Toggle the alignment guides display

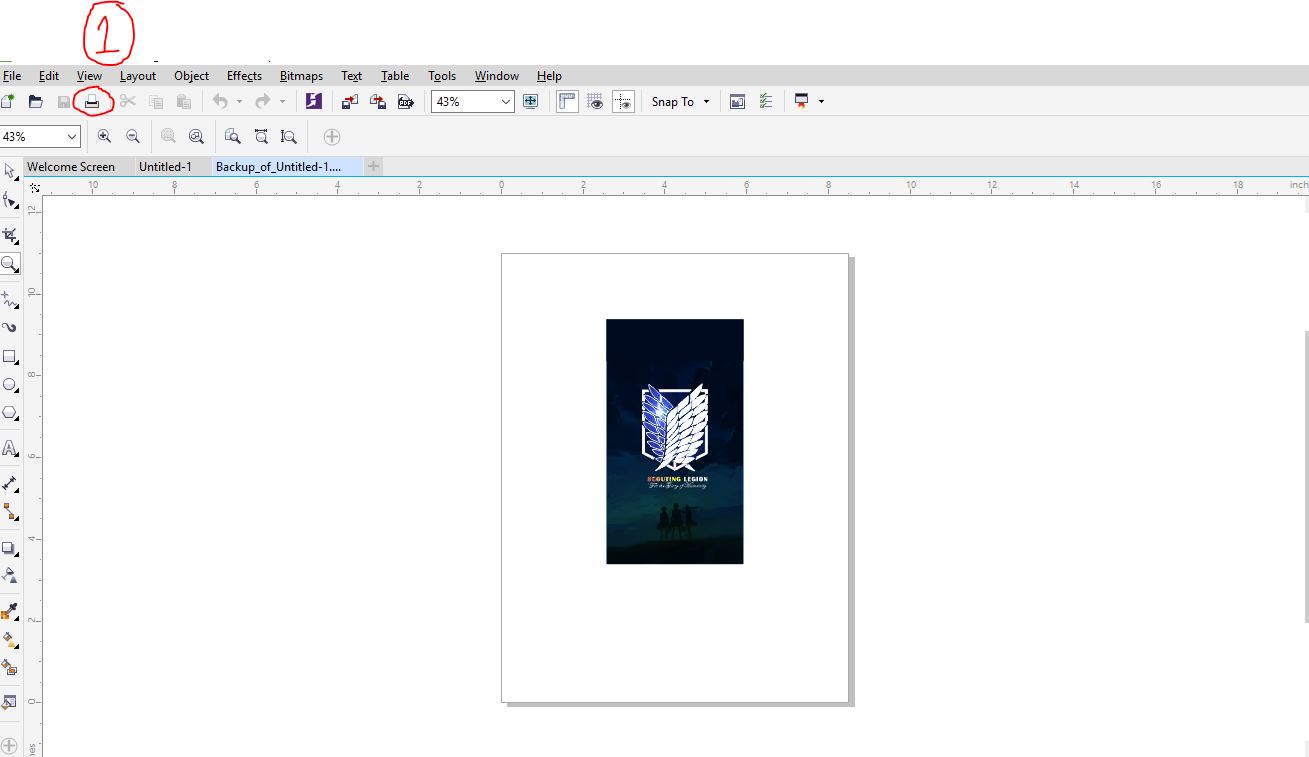[623, 101]
